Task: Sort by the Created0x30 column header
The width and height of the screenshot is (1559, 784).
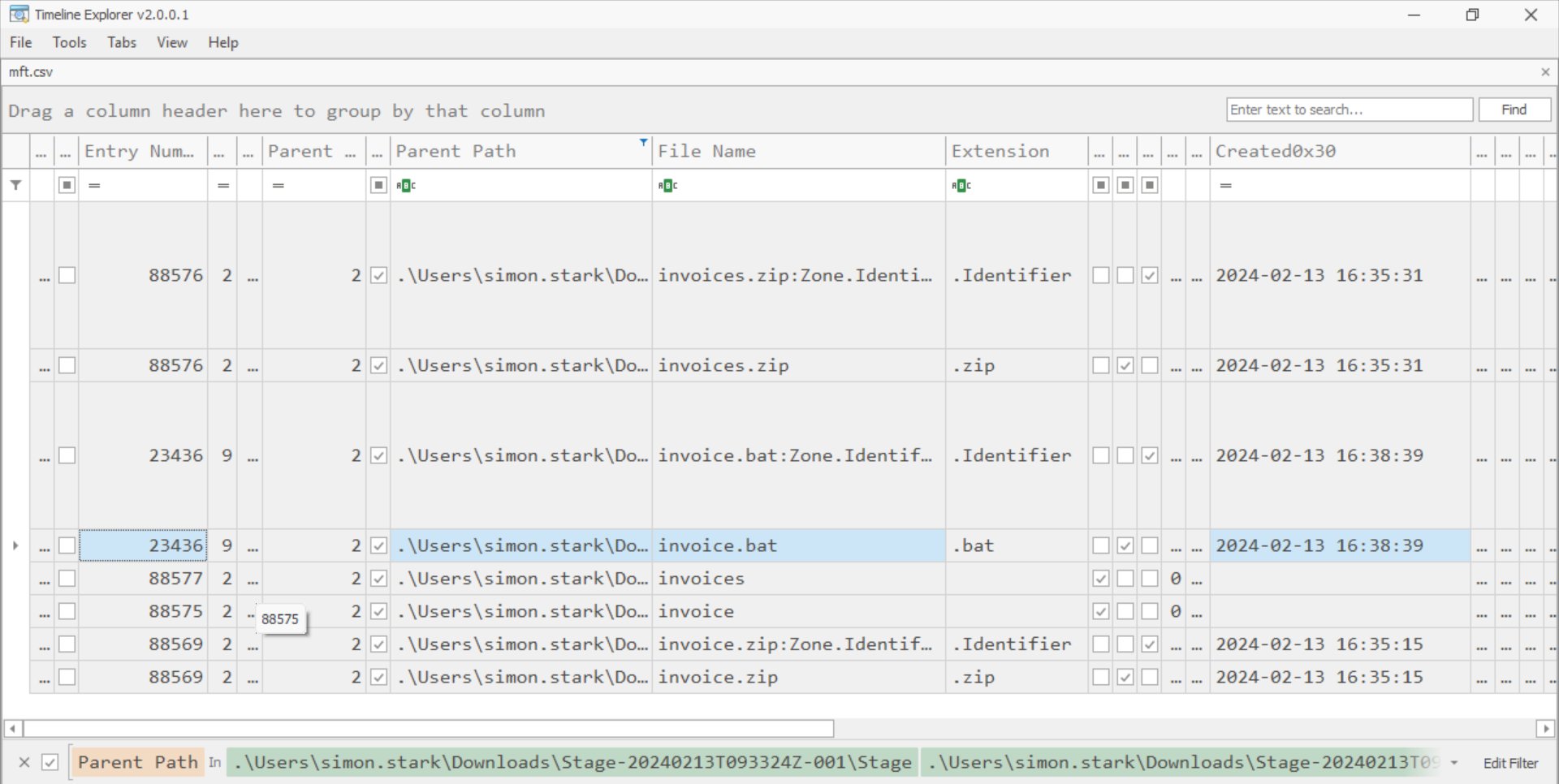Action: pos(1340,151)
